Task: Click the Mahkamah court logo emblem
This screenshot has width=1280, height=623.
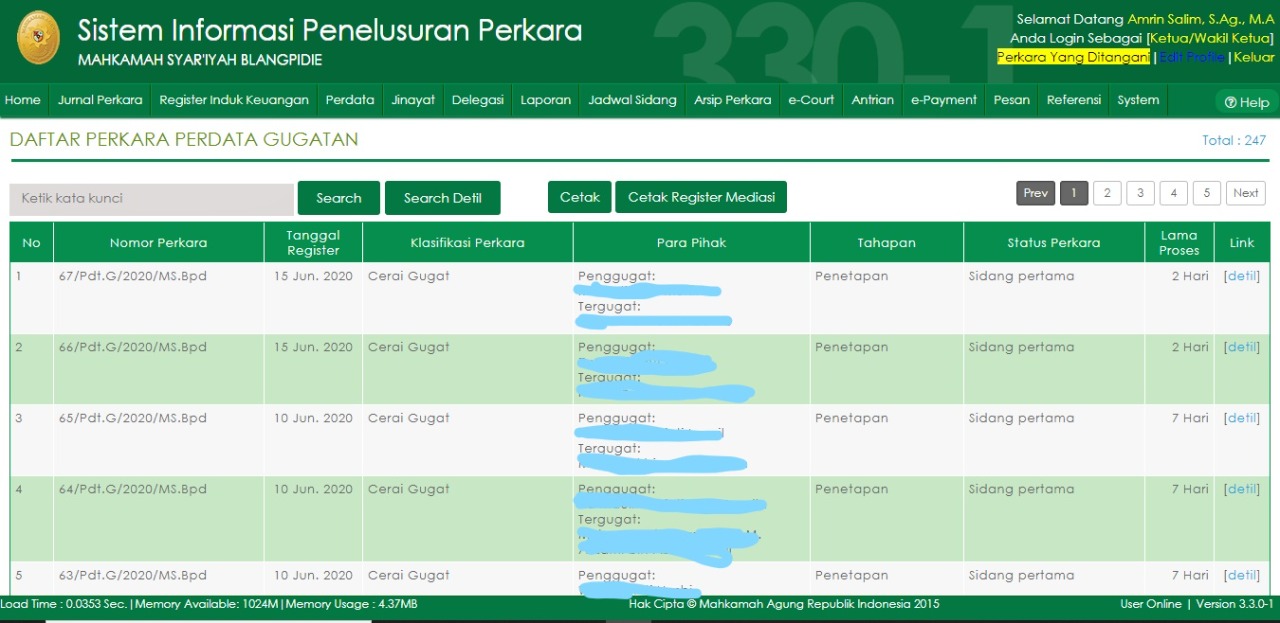Action: pos(39,38)
